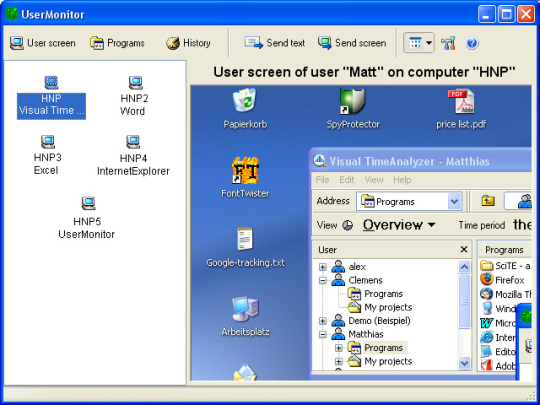Select the HNP computer icon
540x405 pixels.
point(51,97)
